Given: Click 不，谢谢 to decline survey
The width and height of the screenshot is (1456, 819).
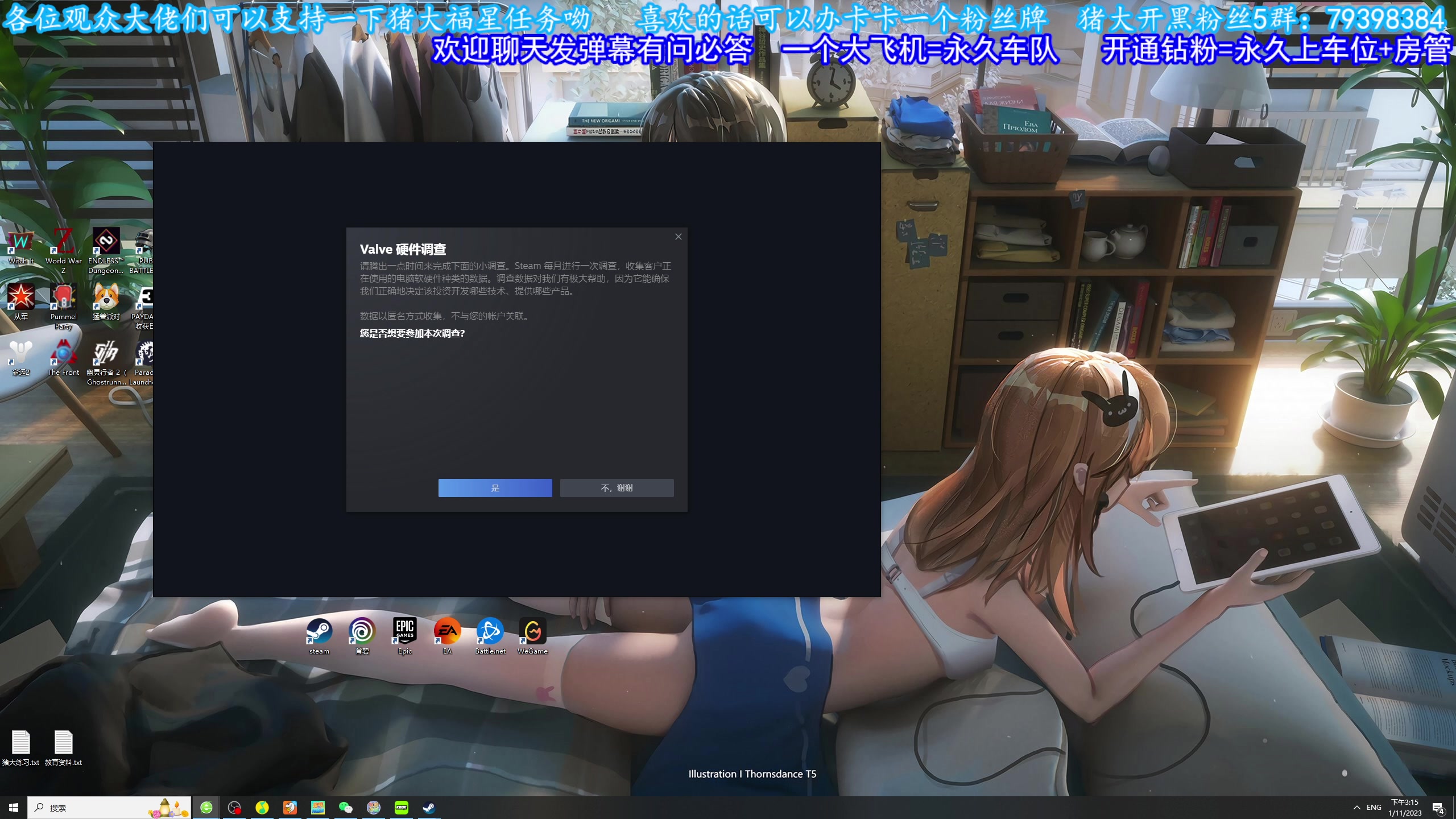Looking at the screenshot, I should pos(617,487).
